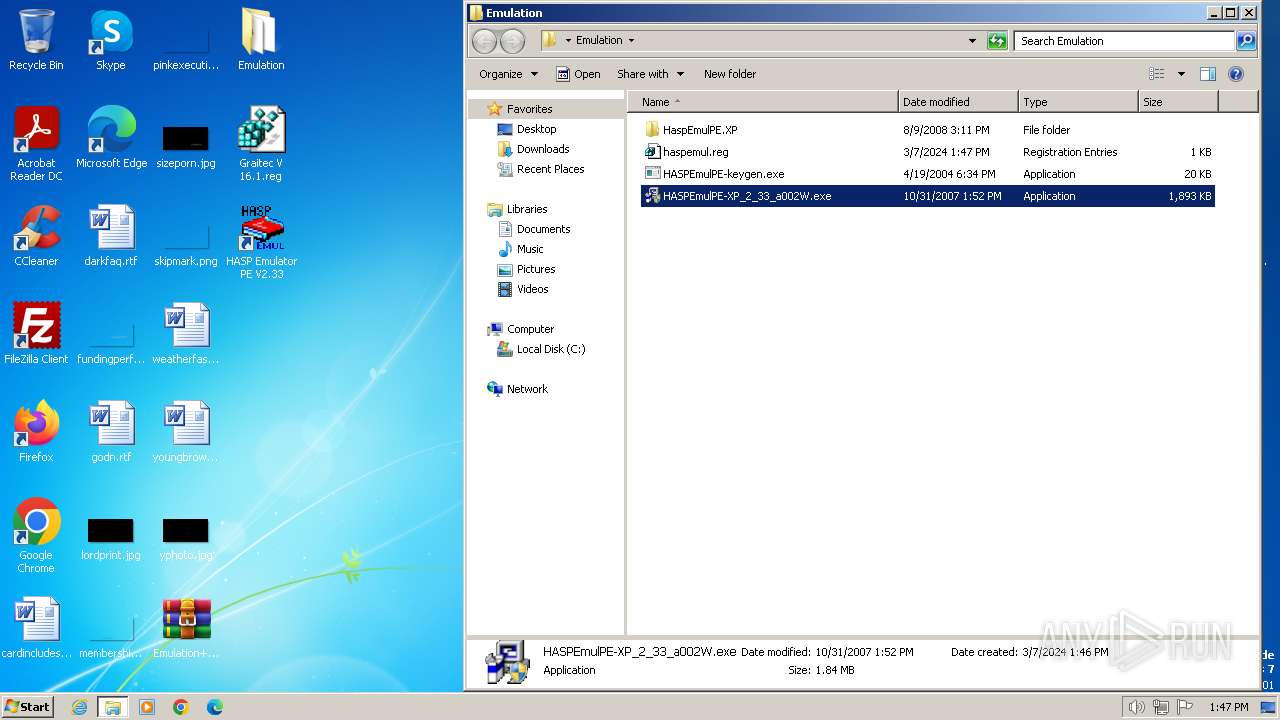Click the volume tray icon
This screenshot has height=720, width=1280.
[x=1136, y=707]
